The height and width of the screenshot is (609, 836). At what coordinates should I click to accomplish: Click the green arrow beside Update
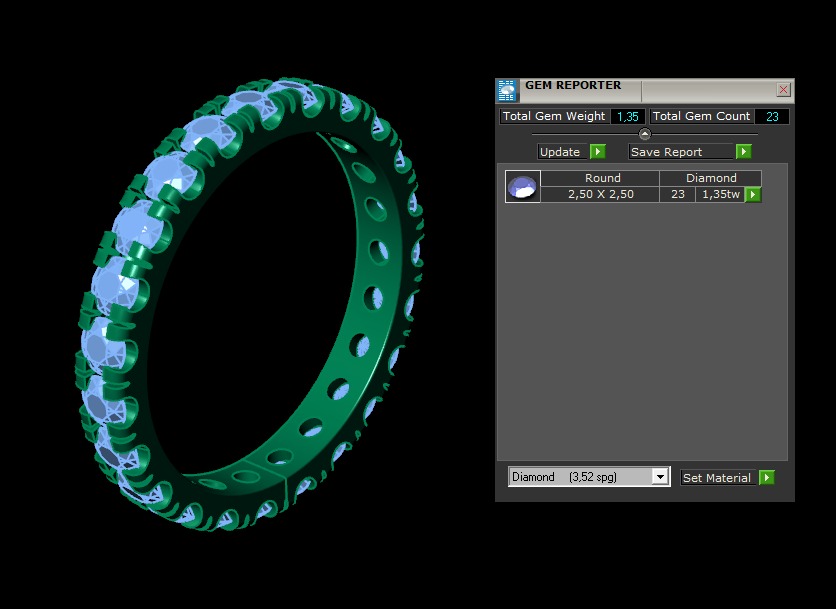(x=598, y=152)
